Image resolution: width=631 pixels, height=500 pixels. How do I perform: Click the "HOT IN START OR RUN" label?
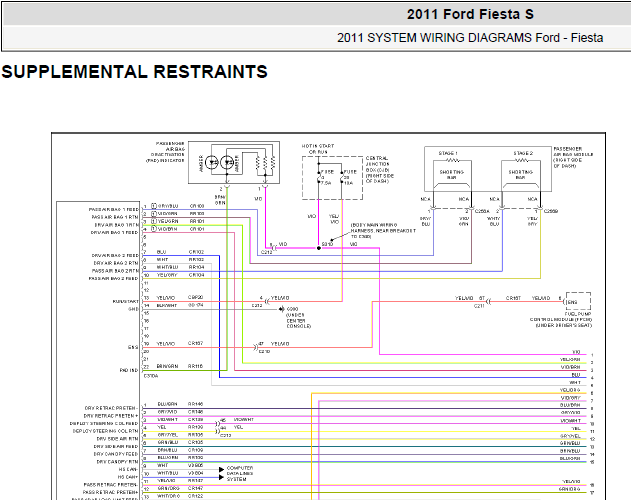pos(318,149)
